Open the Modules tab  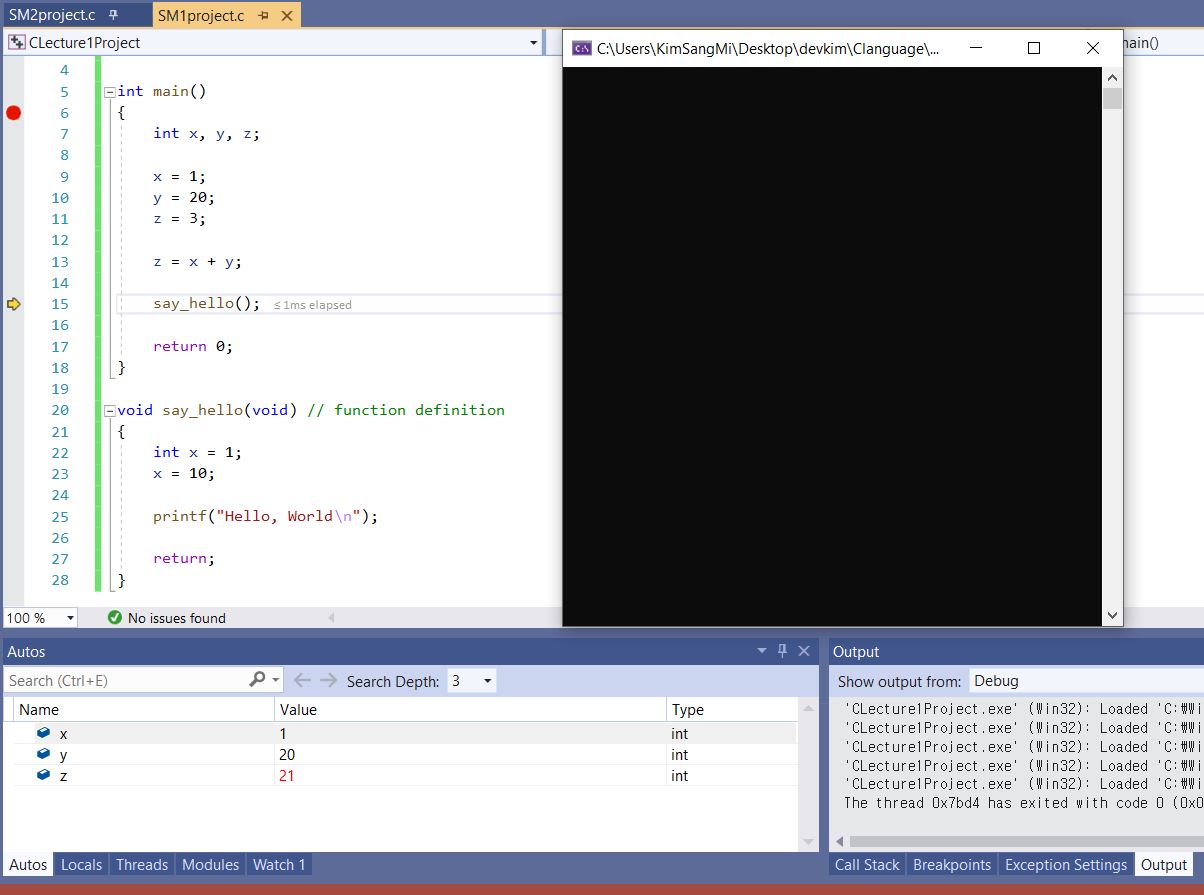(210, 864)
